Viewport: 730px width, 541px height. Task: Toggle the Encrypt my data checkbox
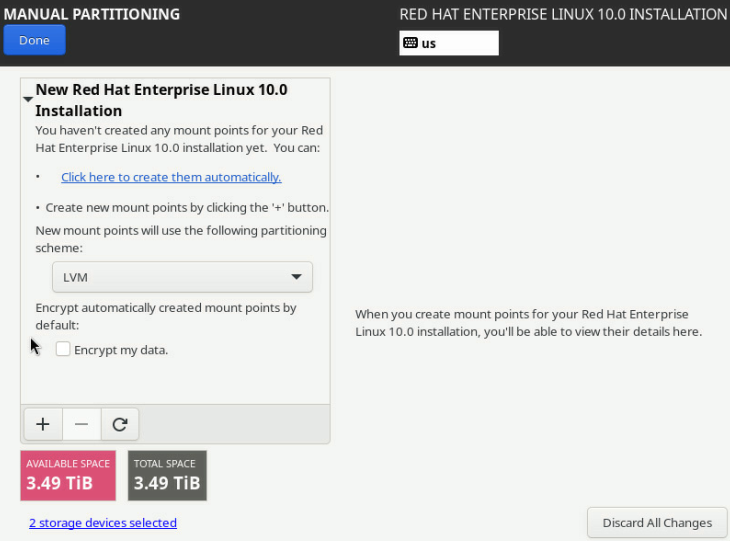pos(63,350)
